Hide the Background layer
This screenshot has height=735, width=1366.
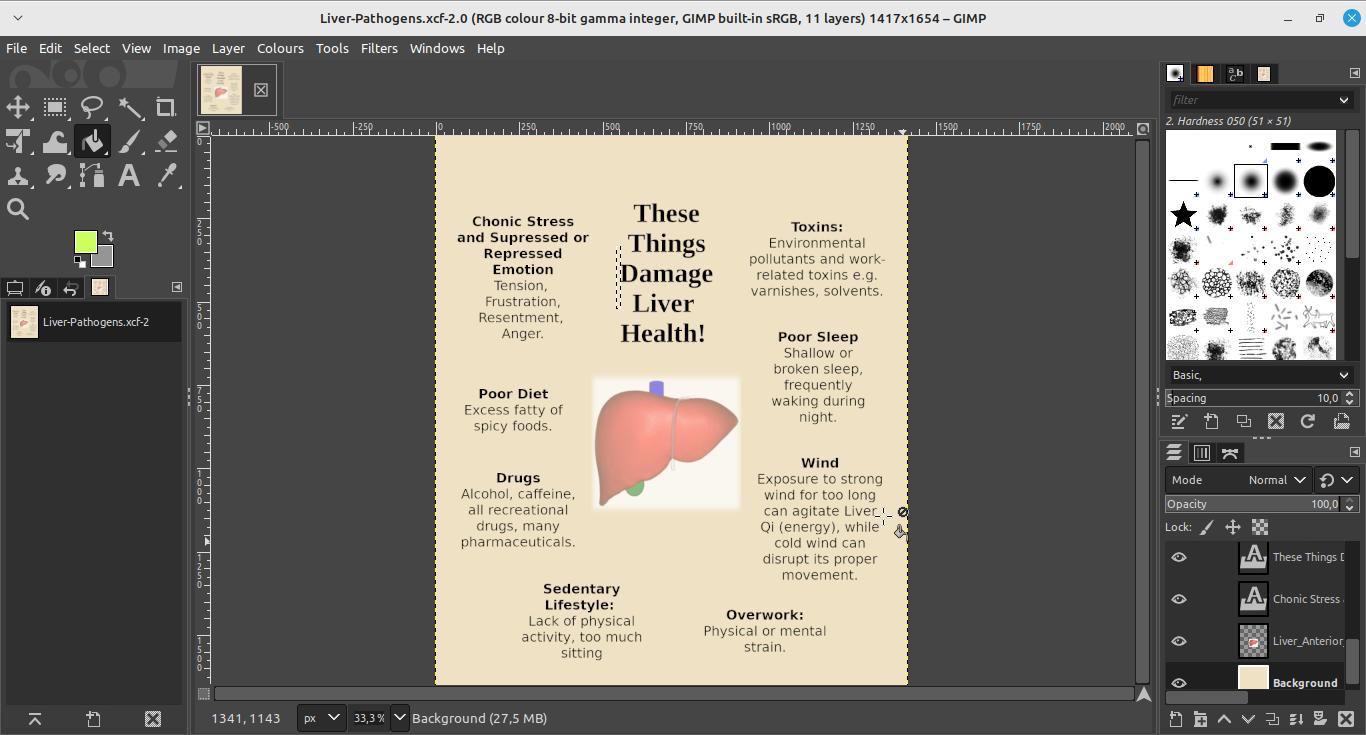tap(1179, 683)
